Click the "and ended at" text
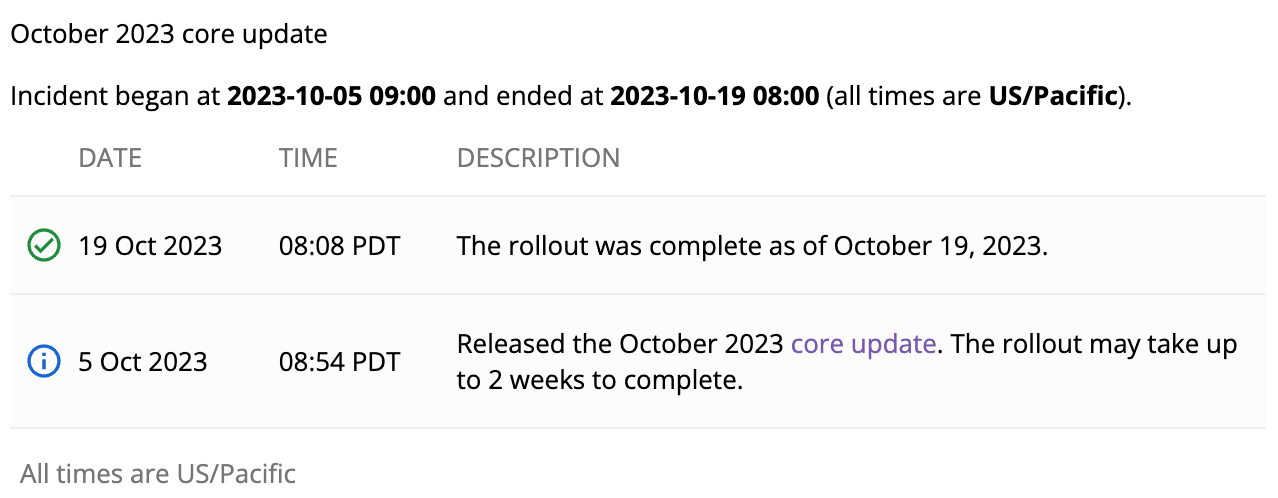 point(523,97)
